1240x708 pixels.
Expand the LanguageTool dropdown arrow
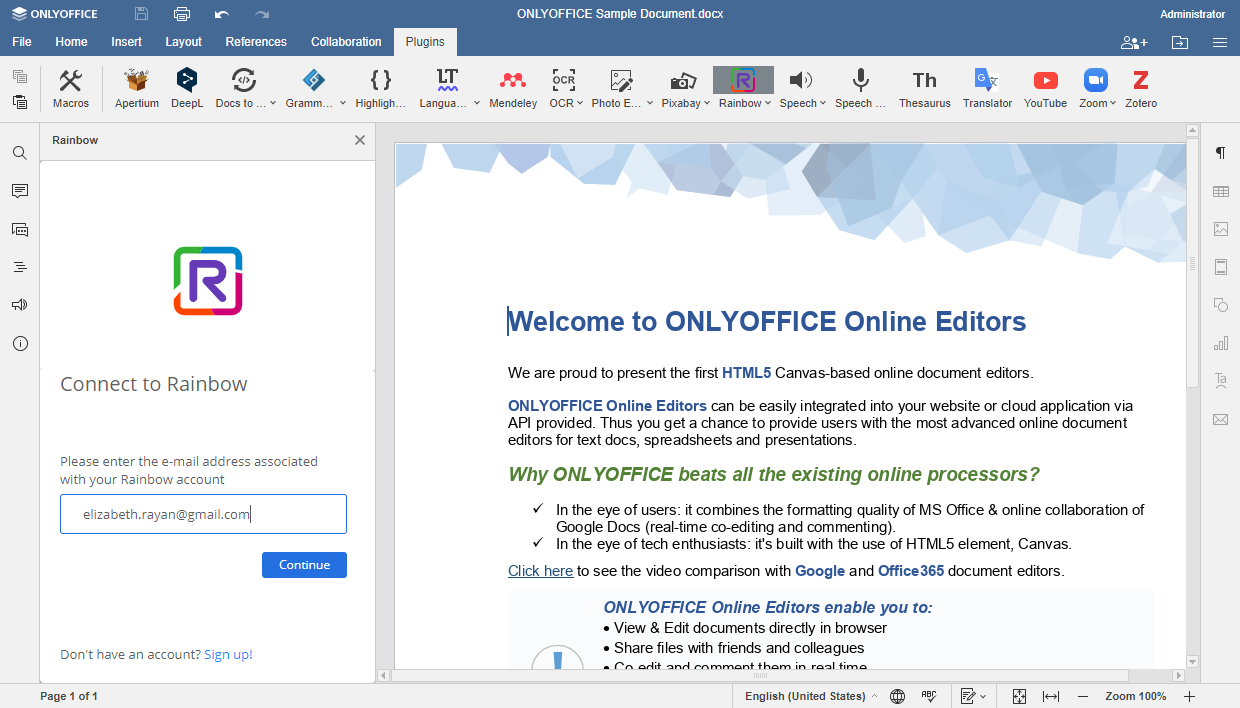point(477,103)
